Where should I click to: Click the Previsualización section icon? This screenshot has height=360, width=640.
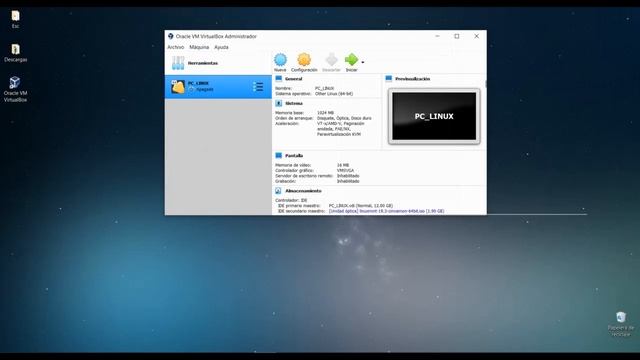click(389, 78)
